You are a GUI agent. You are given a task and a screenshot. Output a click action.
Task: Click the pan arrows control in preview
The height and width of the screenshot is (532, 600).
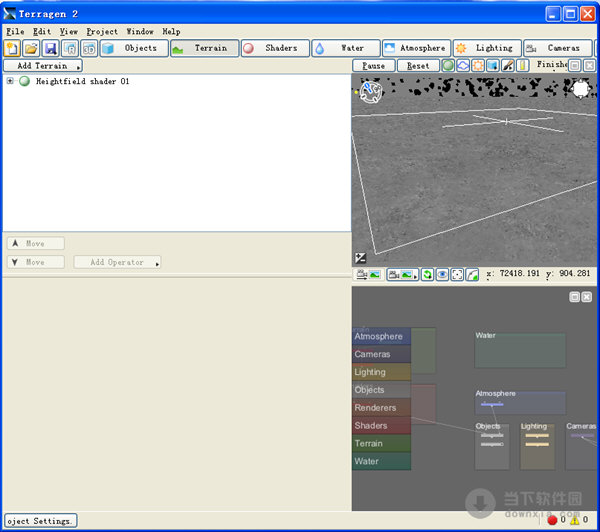pyautogui.click(x=580, y=89)
